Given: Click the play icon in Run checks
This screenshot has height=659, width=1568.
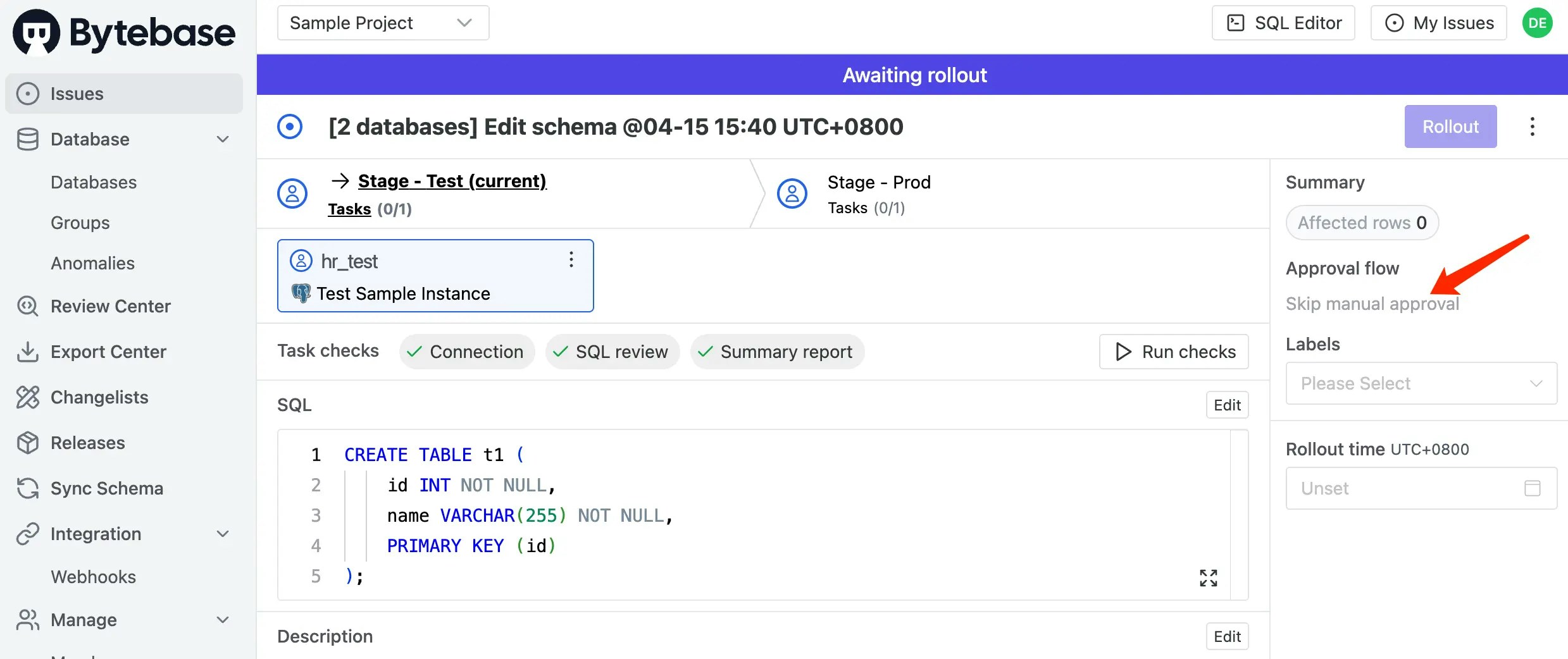Looking at the screenshot, I should 1123,352.
